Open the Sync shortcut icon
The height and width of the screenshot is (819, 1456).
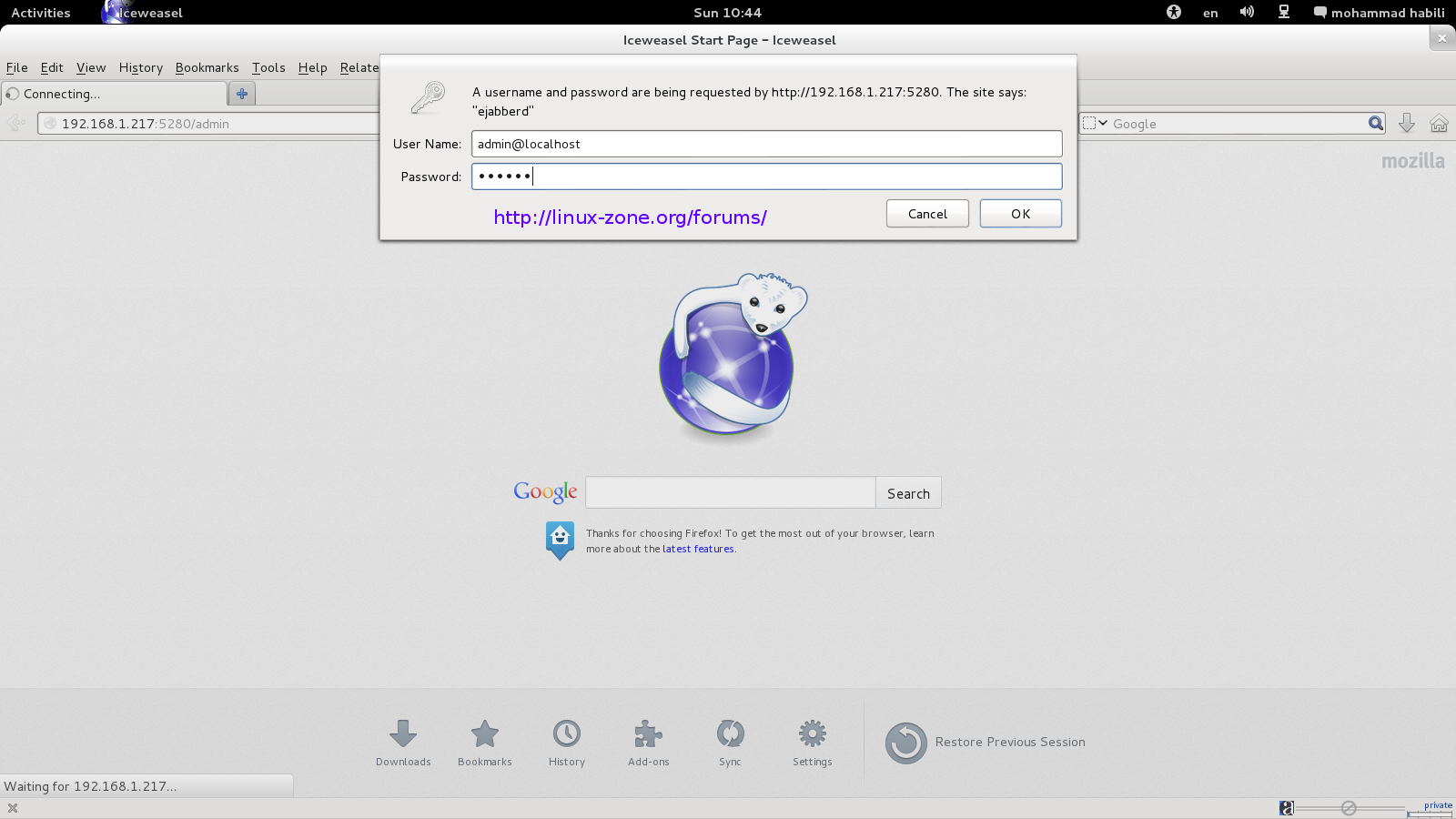click(x=730, y=733)
